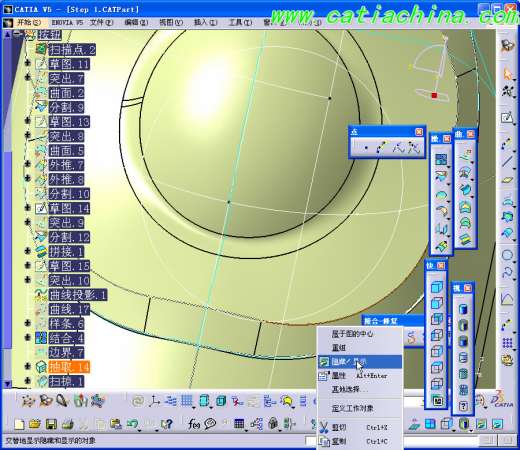Close the floating point toolbar
Screen dimensions: 520x450
pyautogui.click(x=419, y=132)
